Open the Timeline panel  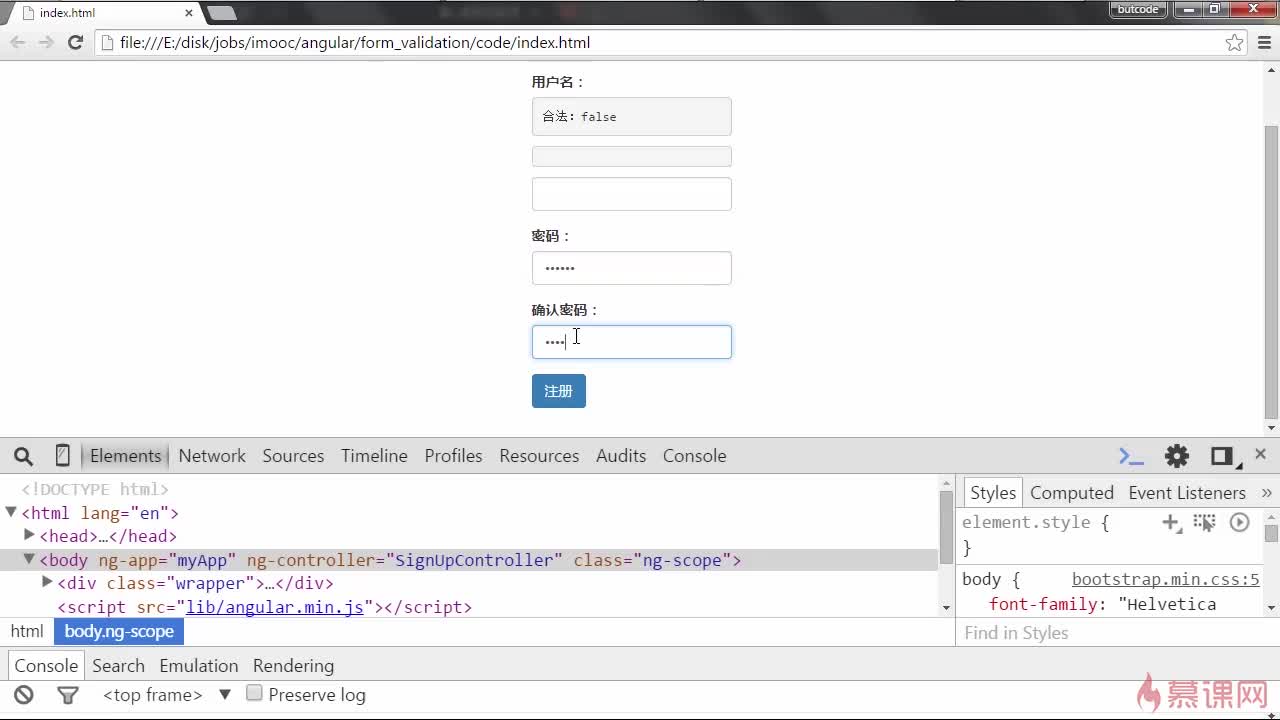click(374, 456)
